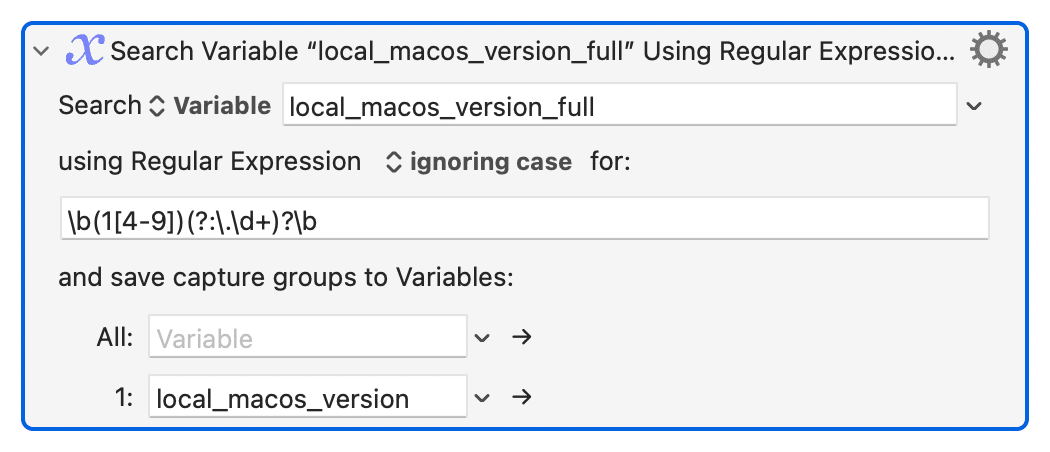The image size is (1050, 452).
Task: Open variable list chevron beside local_macos_version_full
Action: coord(974,106)
